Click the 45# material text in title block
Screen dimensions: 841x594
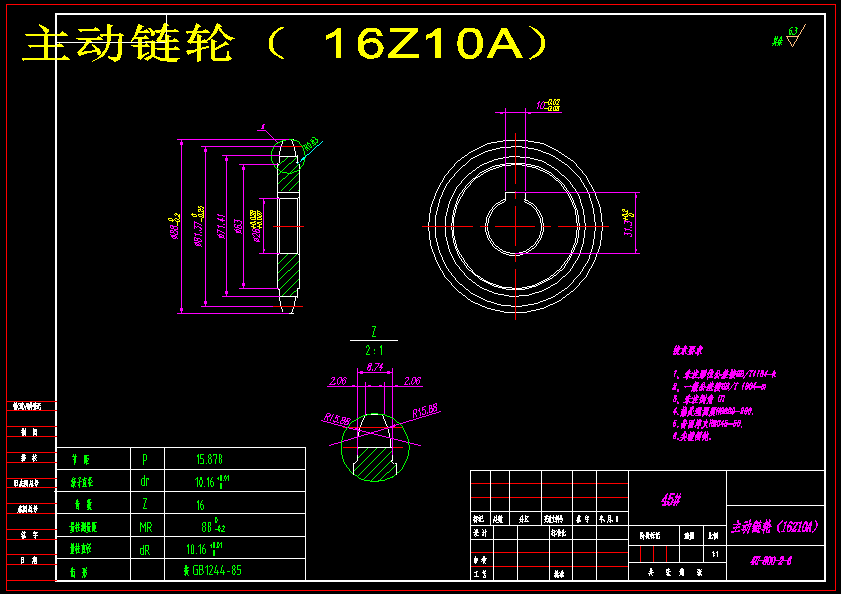pos(670,500)
